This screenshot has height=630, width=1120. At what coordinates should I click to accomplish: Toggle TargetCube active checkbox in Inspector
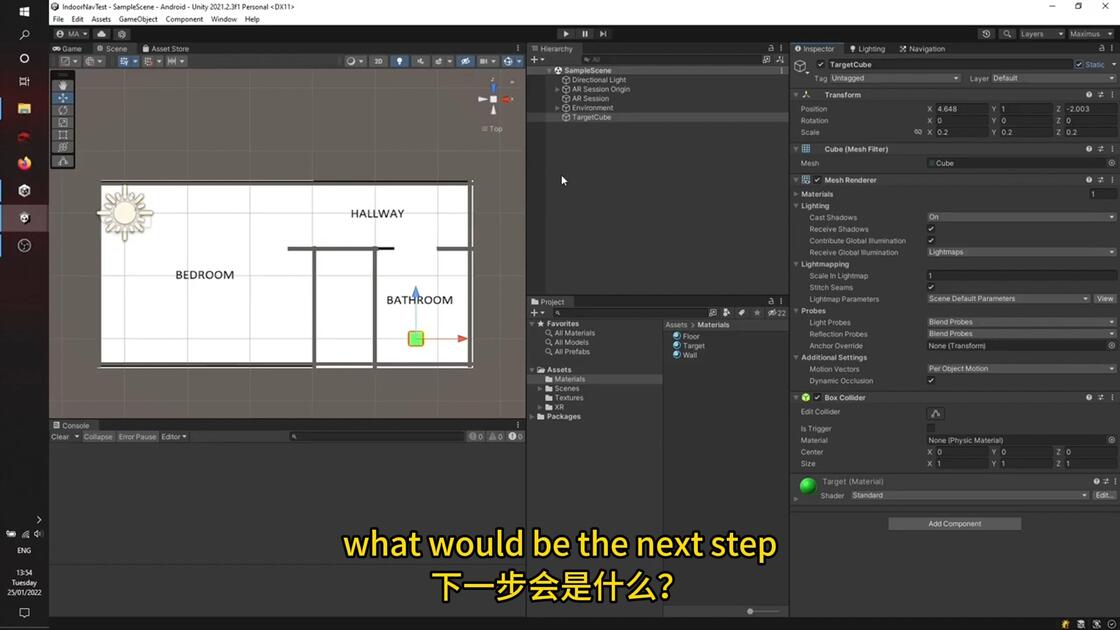pos(821,64)
